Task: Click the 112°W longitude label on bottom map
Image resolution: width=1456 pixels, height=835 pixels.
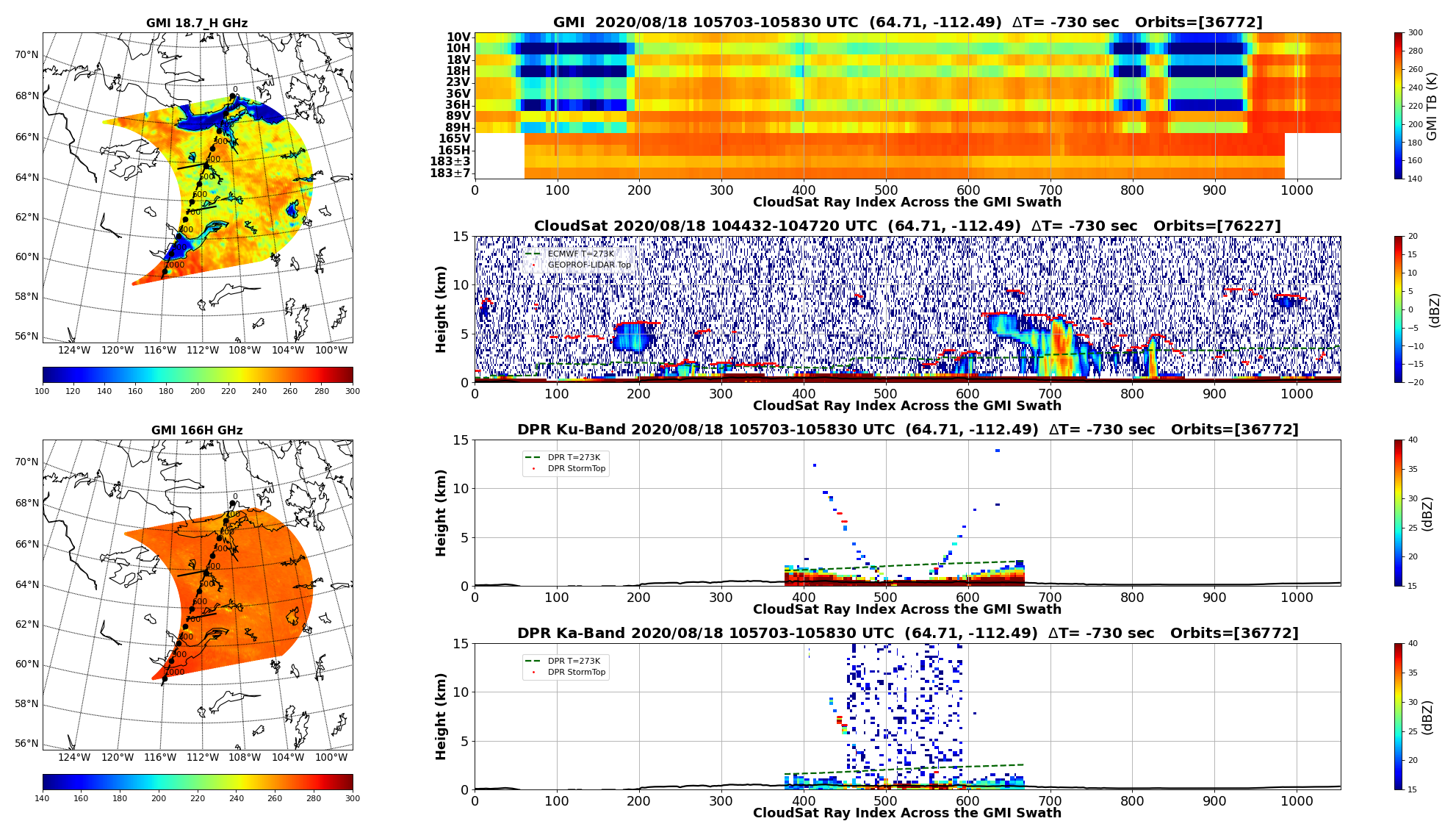Action: tap(202, 758)
